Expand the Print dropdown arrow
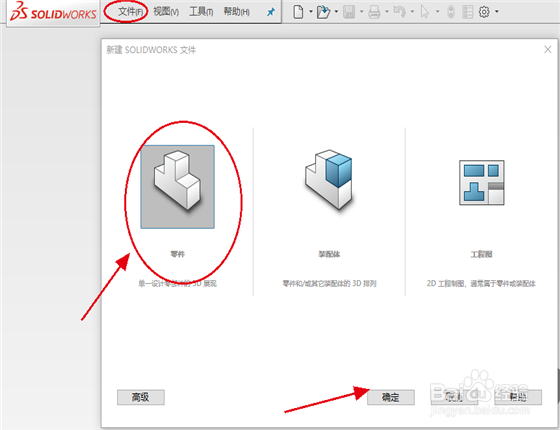The image size is (560, 430). tap(387, 12)
